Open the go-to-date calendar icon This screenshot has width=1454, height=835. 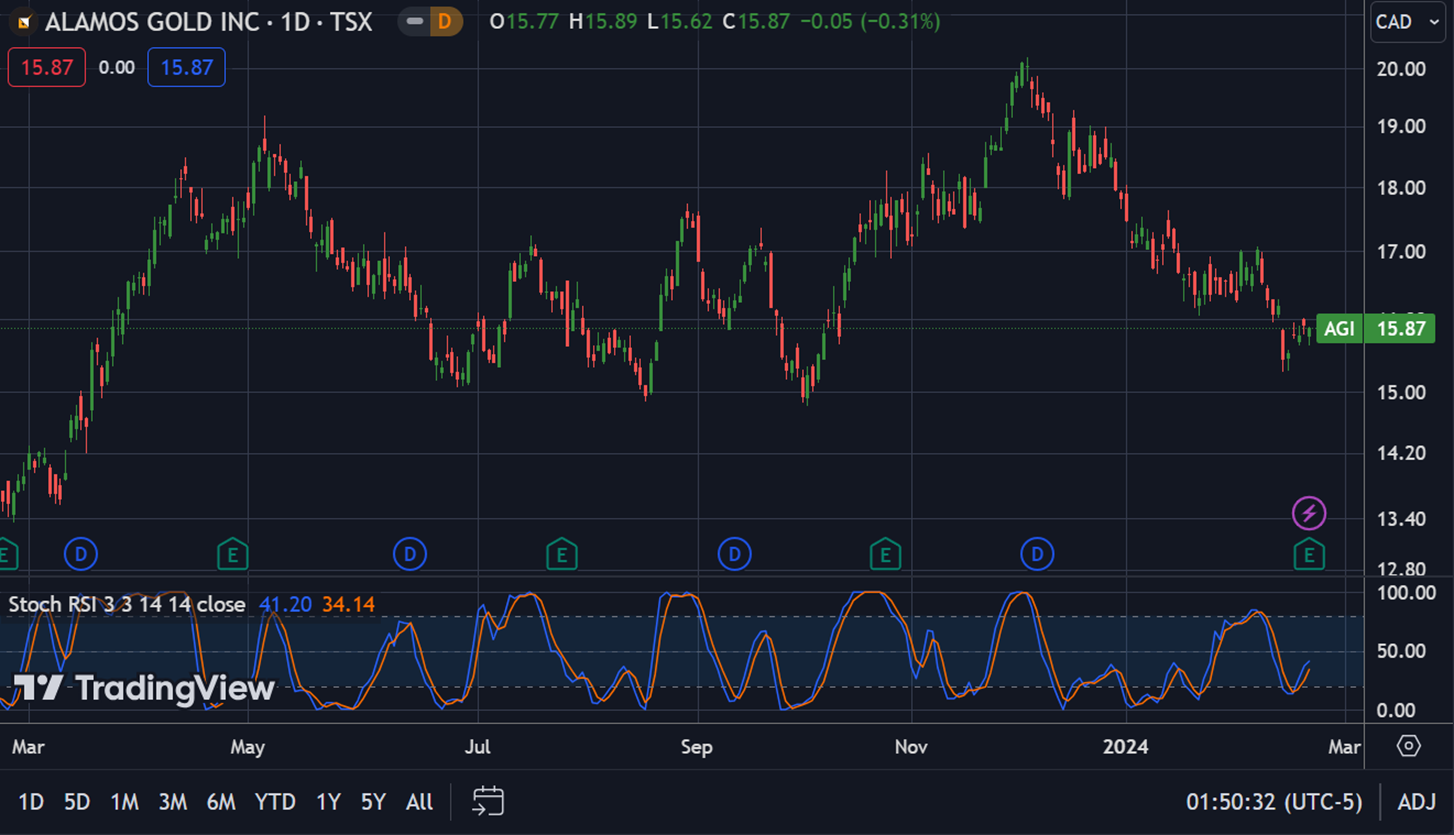[488, 801]
